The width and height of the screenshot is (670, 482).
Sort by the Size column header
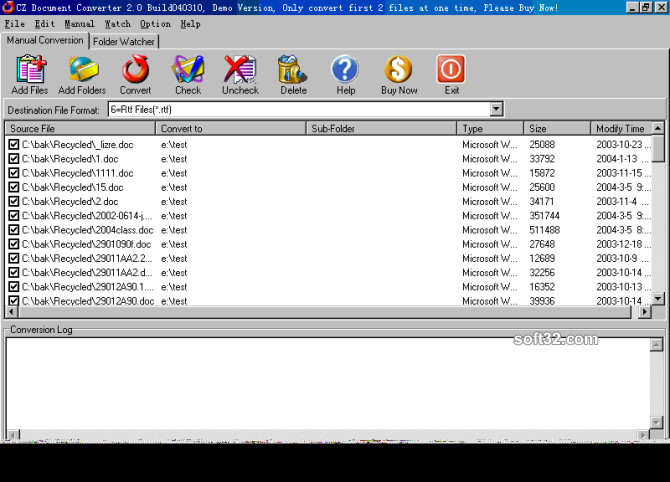click(x=557, y=129)
